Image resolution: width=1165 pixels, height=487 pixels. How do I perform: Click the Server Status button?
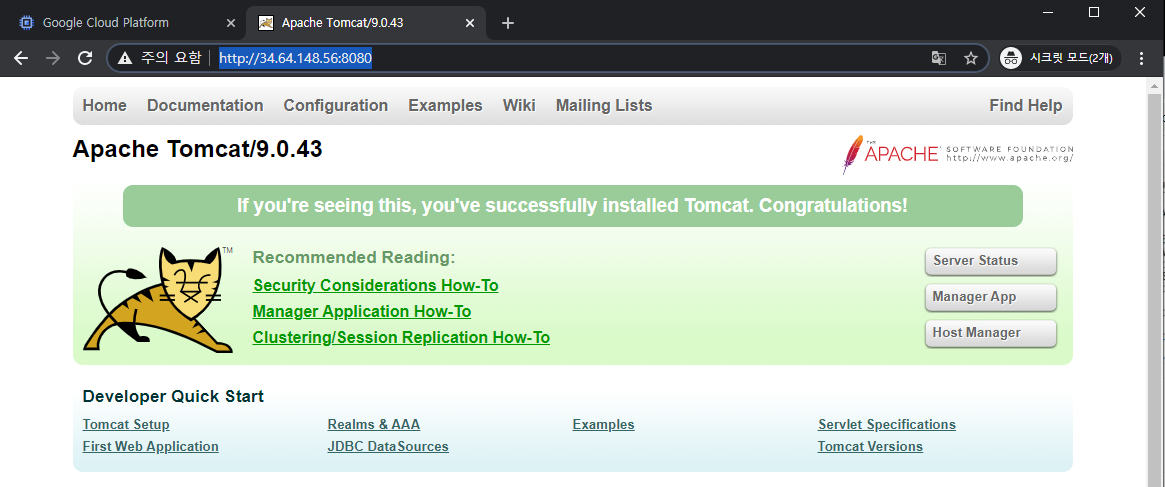(990, 261)
